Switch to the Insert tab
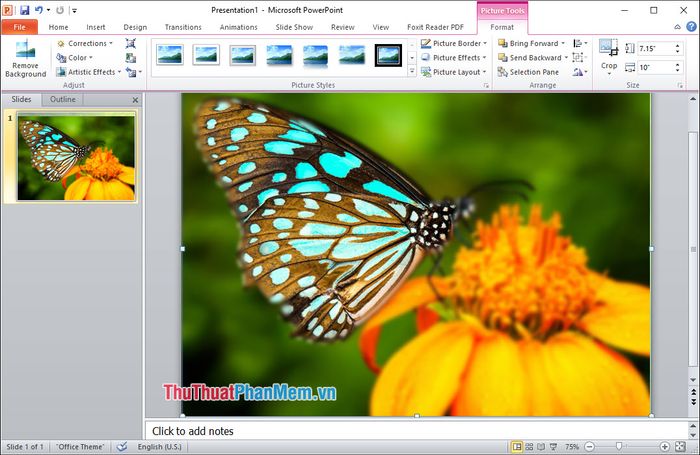This screenshot has width=700, height=455. [x=96, y=27]
